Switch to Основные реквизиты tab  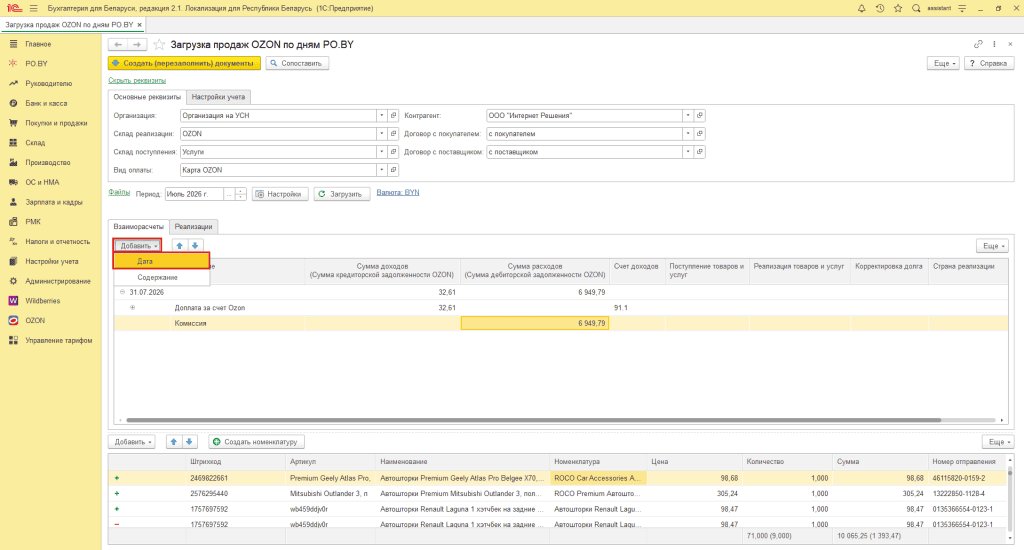coord(147,97)
